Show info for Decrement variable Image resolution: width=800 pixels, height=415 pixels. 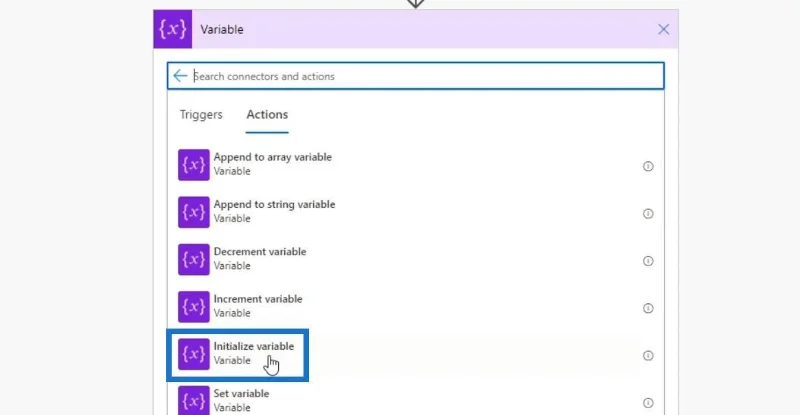(x=648, y=261)
